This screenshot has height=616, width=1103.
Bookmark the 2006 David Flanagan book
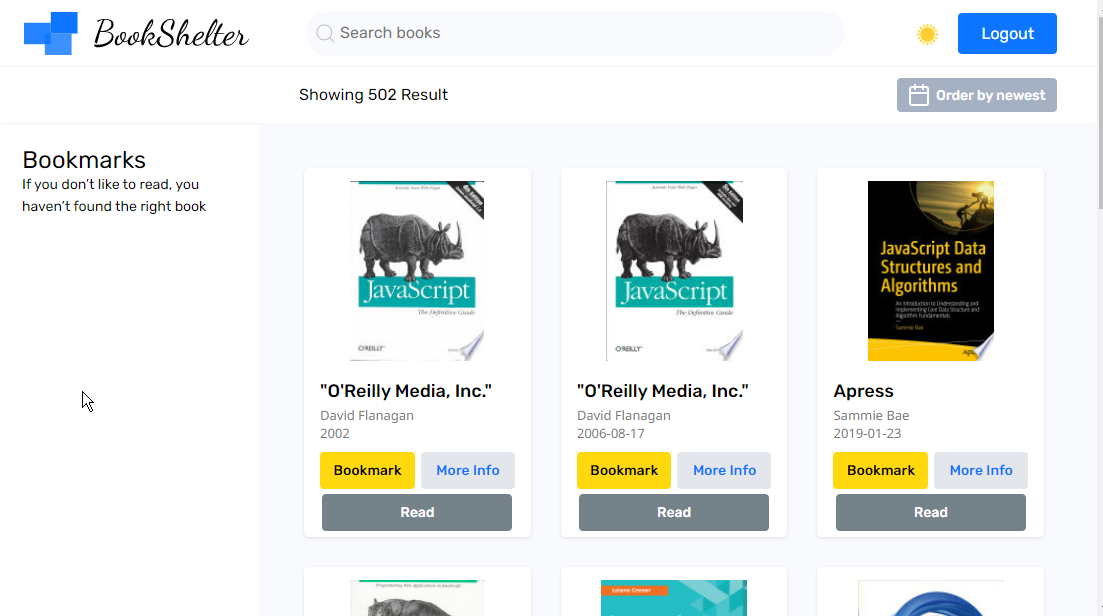(x=624, y=470)
